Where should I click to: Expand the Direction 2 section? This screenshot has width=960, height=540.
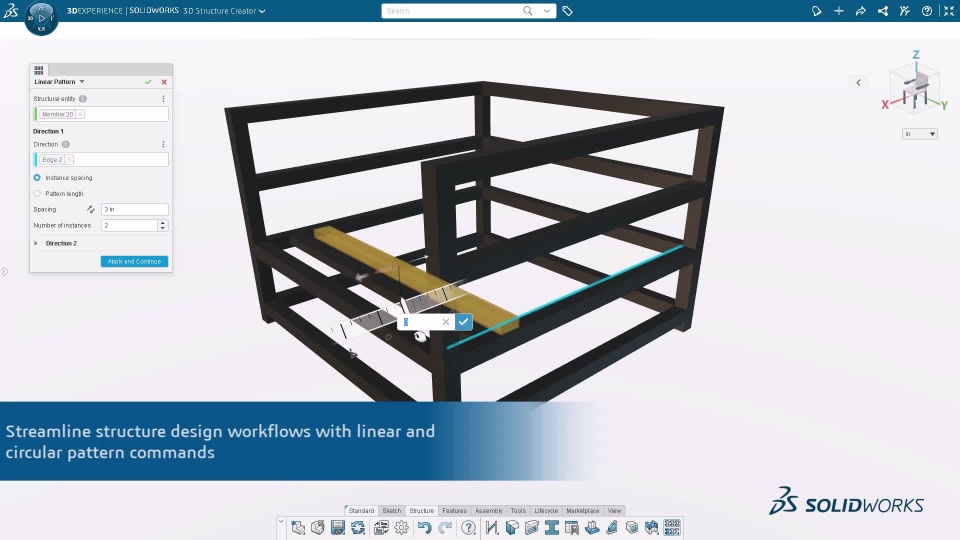coord(36,243)
